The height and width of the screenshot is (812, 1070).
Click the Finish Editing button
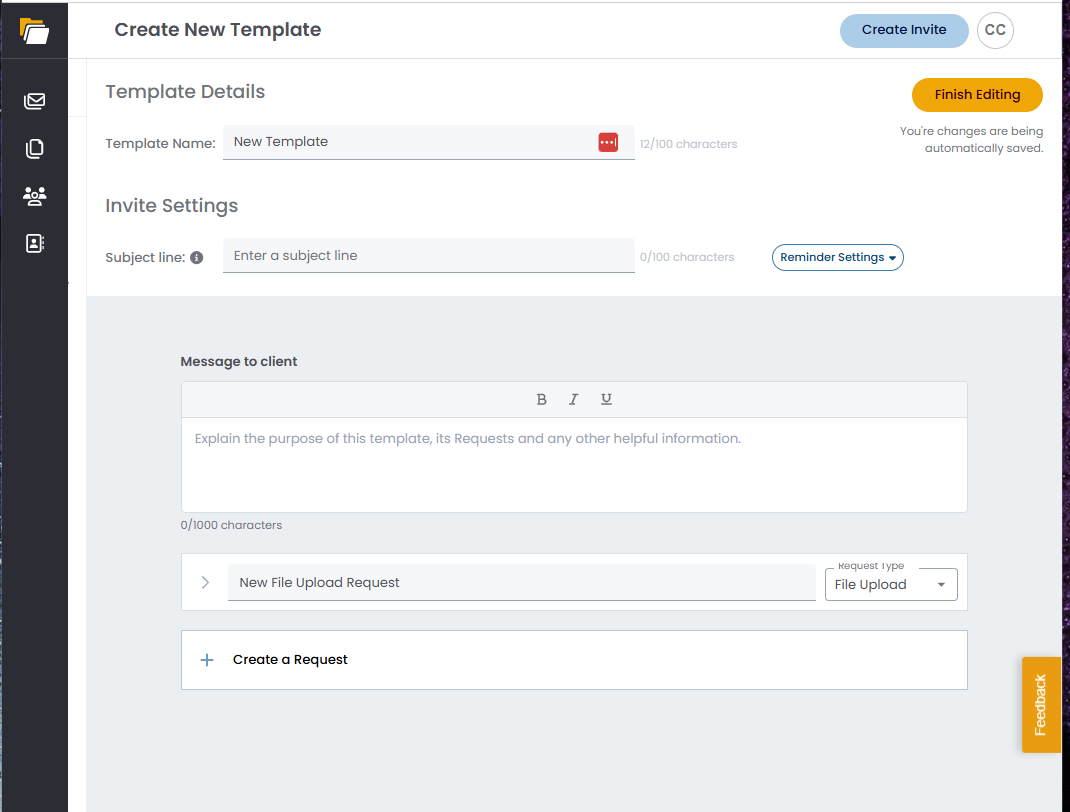(976, 95)
